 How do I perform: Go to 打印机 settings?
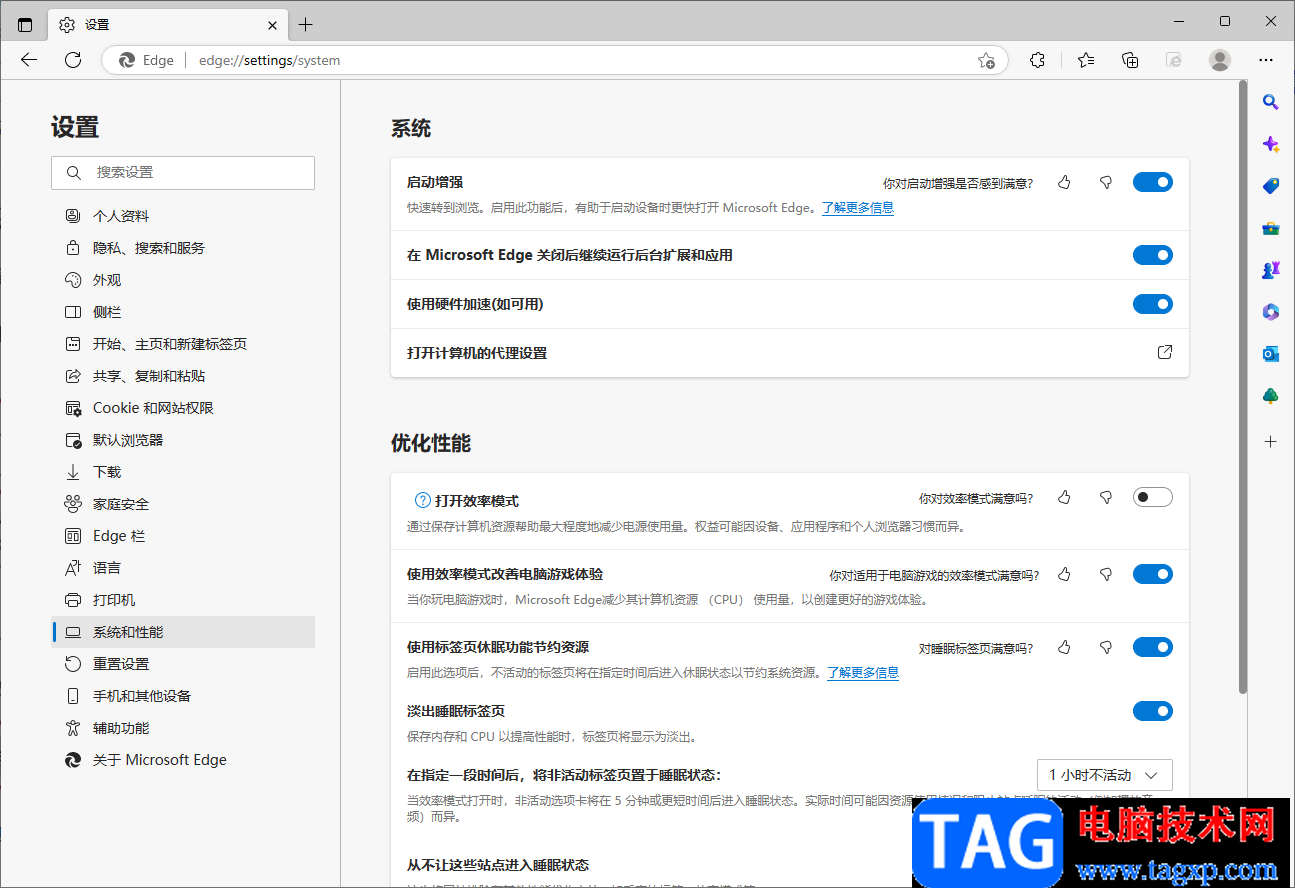point(183,600)
